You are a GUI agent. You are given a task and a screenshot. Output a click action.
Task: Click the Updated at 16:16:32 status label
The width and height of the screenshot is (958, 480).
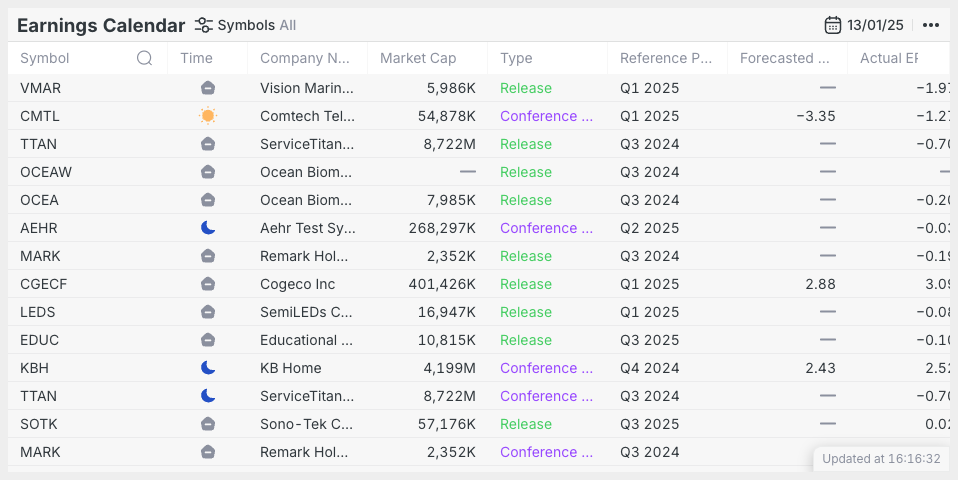click(x=881, y=459)
